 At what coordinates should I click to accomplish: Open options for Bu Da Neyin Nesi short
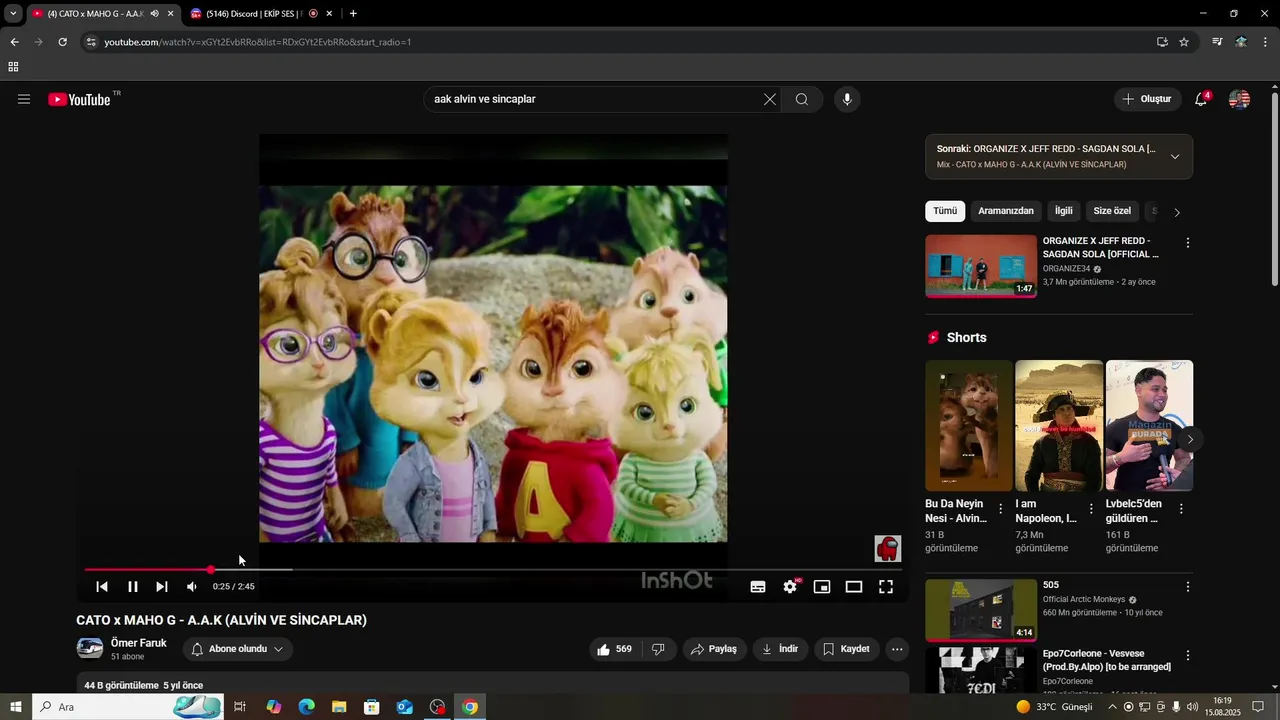1000,509
